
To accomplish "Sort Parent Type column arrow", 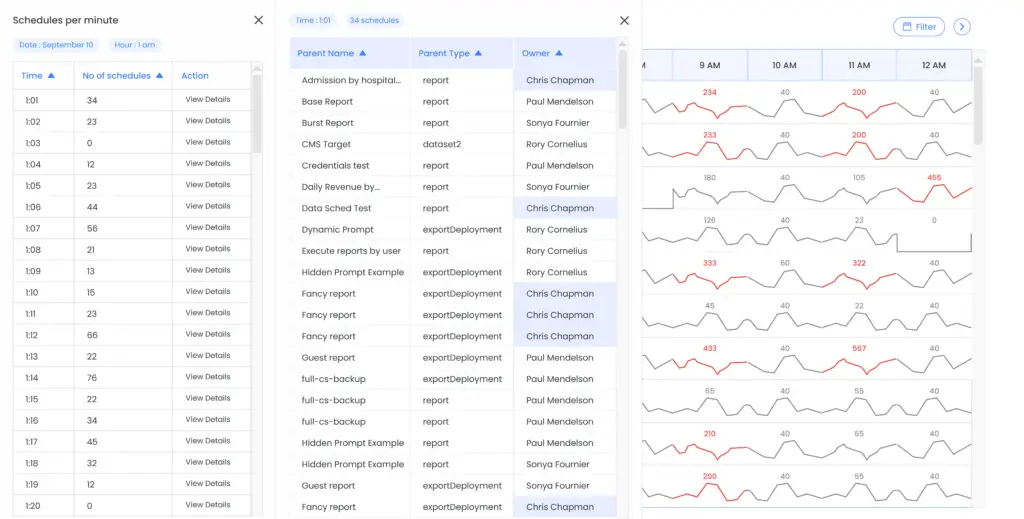I will 478,54.
